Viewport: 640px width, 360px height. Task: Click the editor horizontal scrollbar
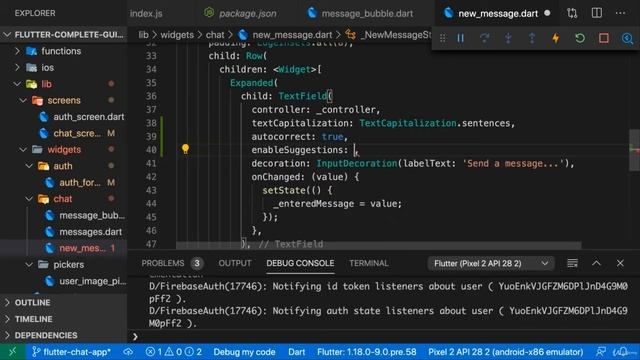[379, 245]
